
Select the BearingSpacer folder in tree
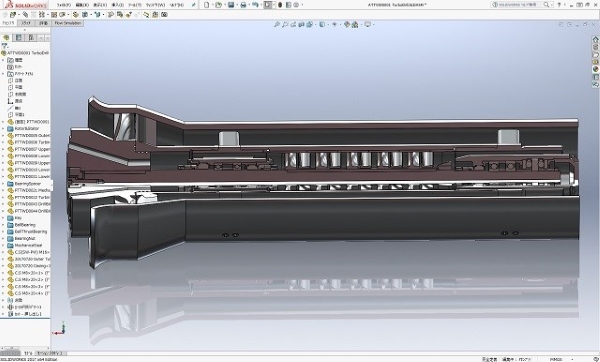click(27, 184)
